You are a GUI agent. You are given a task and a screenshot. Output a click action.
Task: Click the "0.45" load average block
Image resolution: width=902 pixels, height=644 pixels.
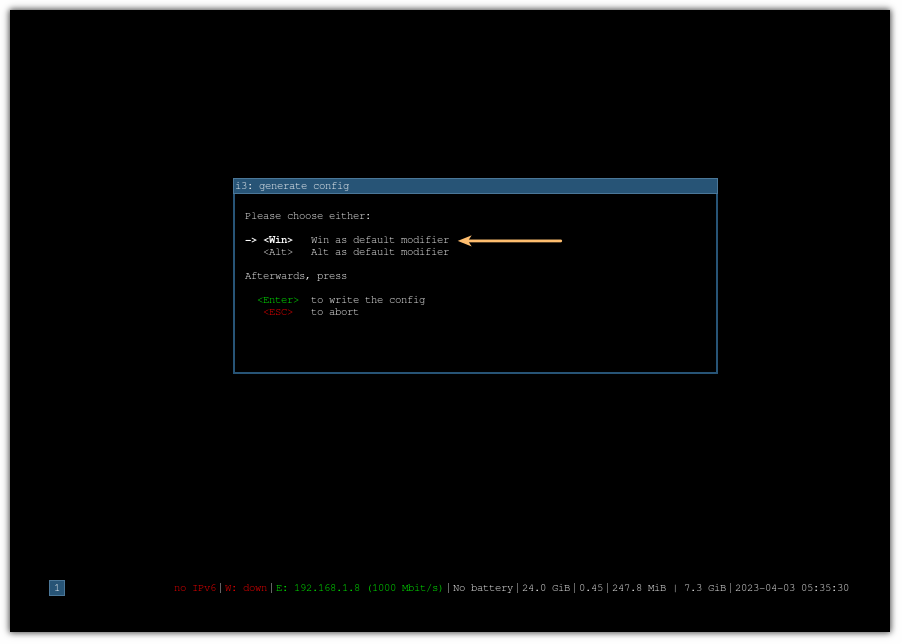click(x=591, y=588)
